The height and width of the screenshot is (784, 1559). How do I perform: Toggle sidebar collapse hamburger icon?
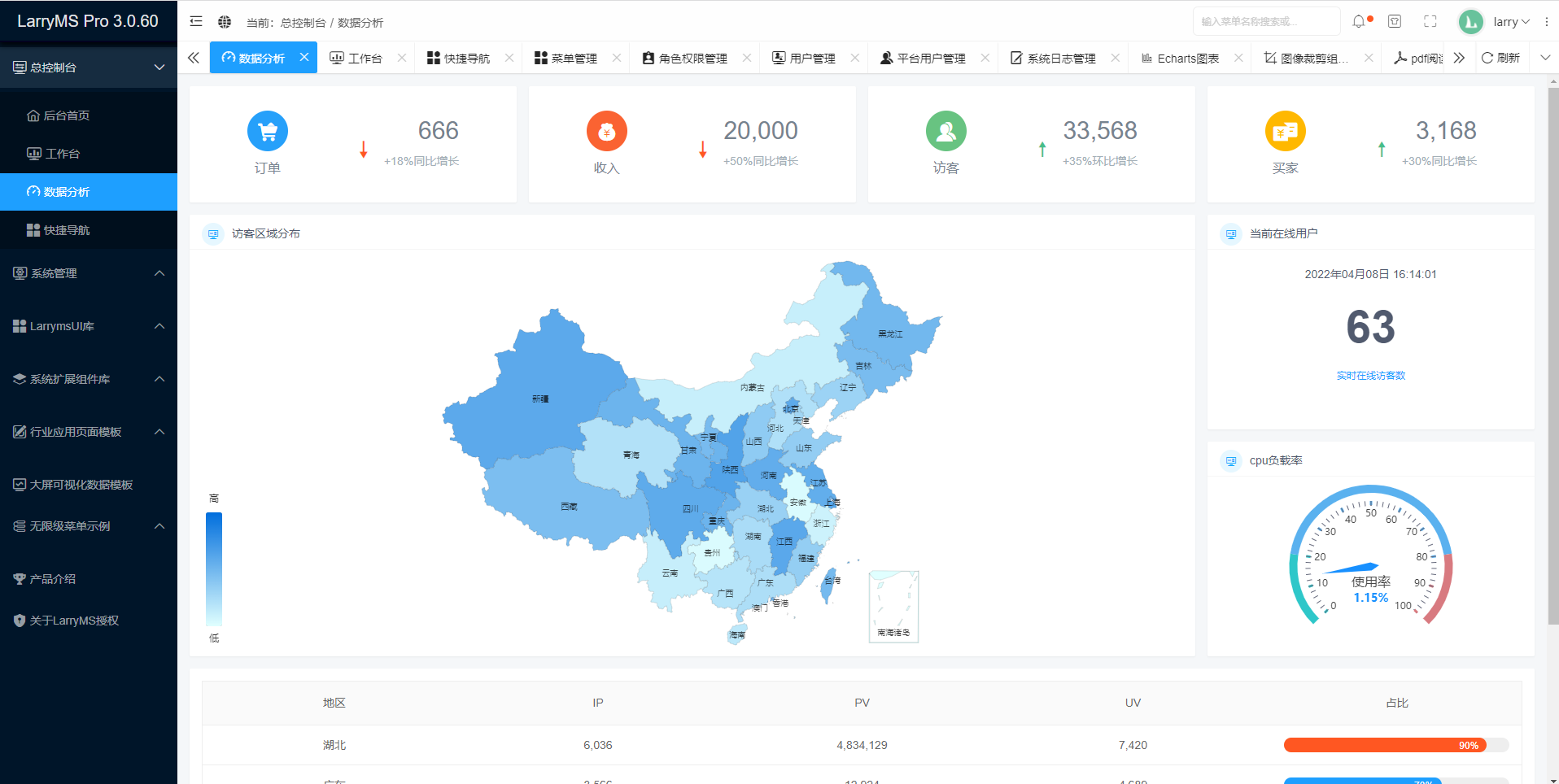(x=196, y=21)
